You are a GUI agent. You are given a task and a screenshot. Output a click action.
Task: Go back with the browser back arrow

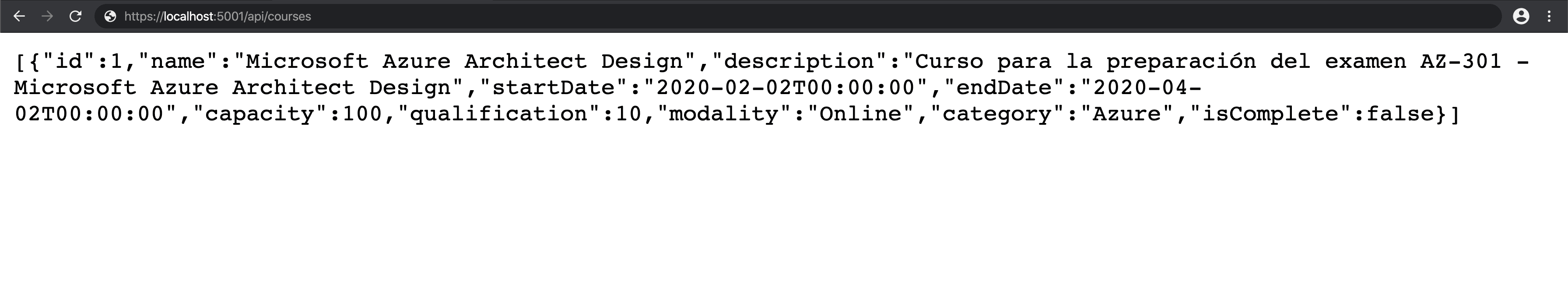point(20,17)
